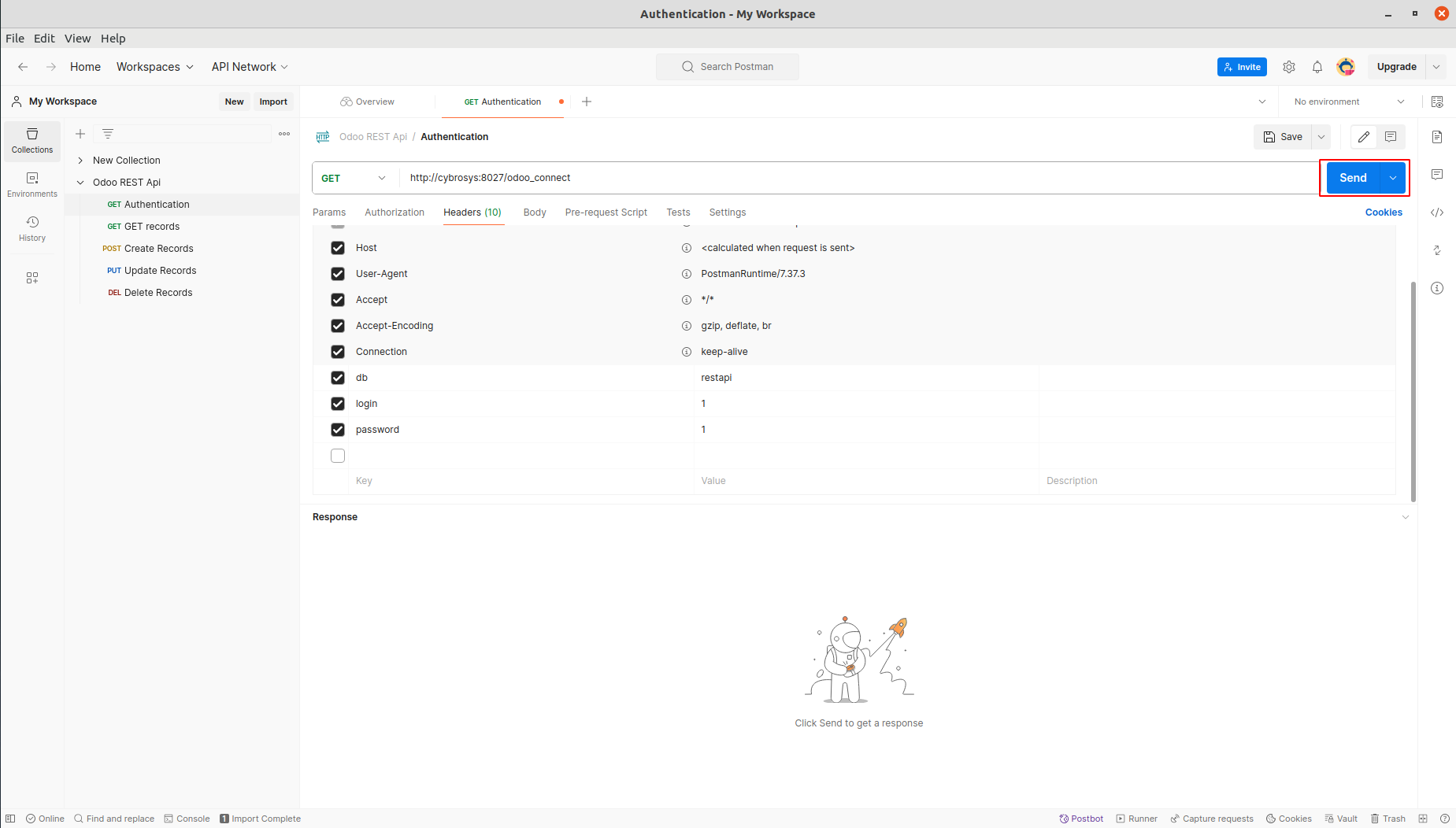Go forward using the right arrow
The height and width of the screenshot is (828, 1456).
tap(51, 67)
